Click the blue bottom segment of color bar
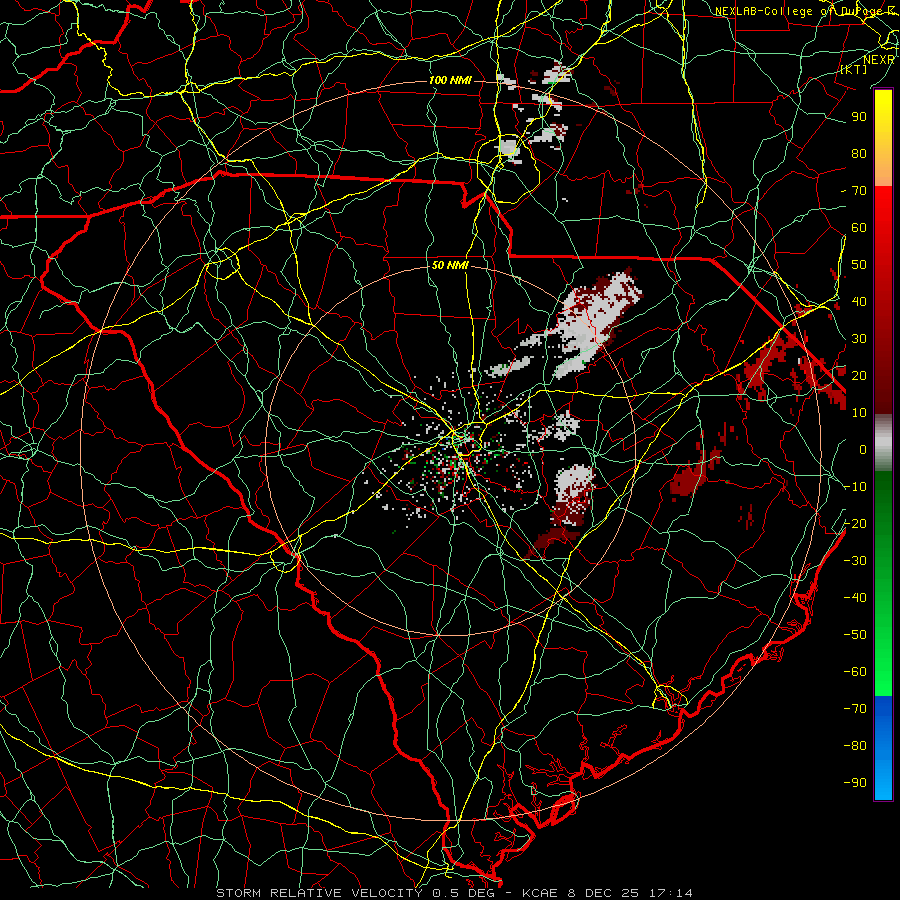The image size is (900, 900). click(883, 748)
